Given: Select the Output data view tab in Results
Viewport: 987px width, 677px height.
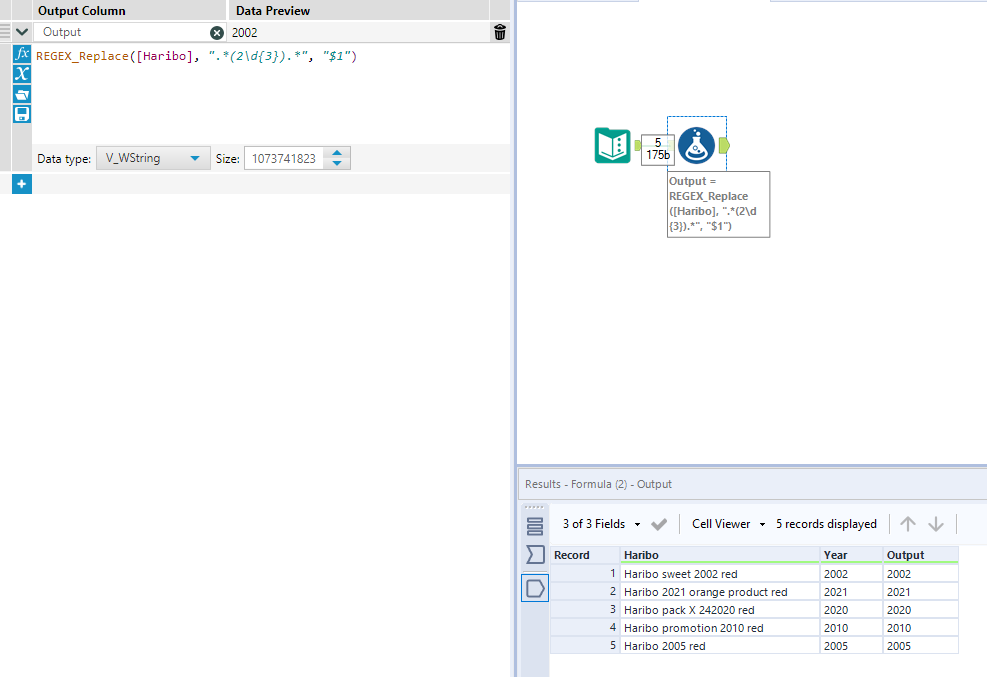Looking at the screenshot, I should point(534,588).
